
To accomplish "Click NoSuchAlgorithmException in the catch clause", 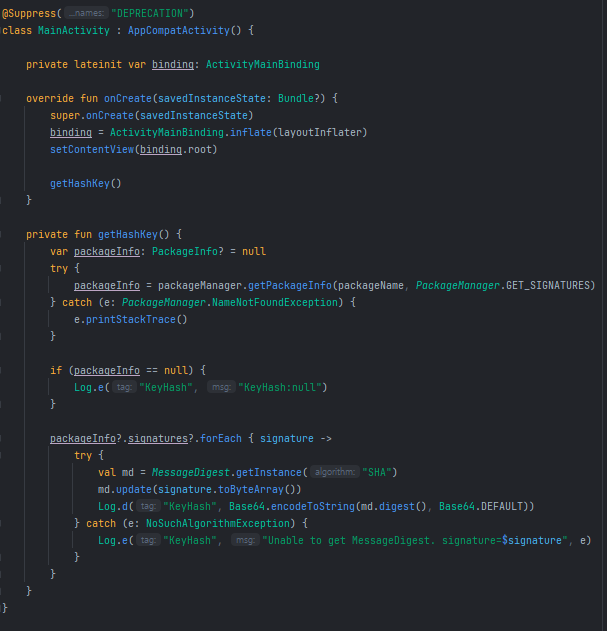I will 218,524.
